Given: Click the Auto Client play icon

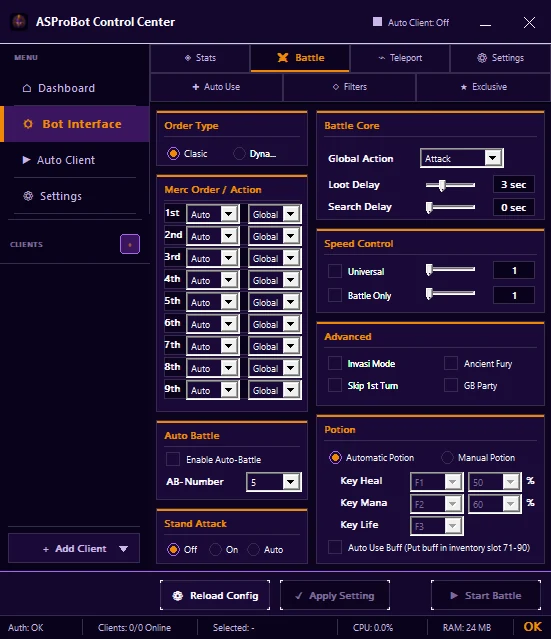Looking at the screenshot, I should point(26,160).
